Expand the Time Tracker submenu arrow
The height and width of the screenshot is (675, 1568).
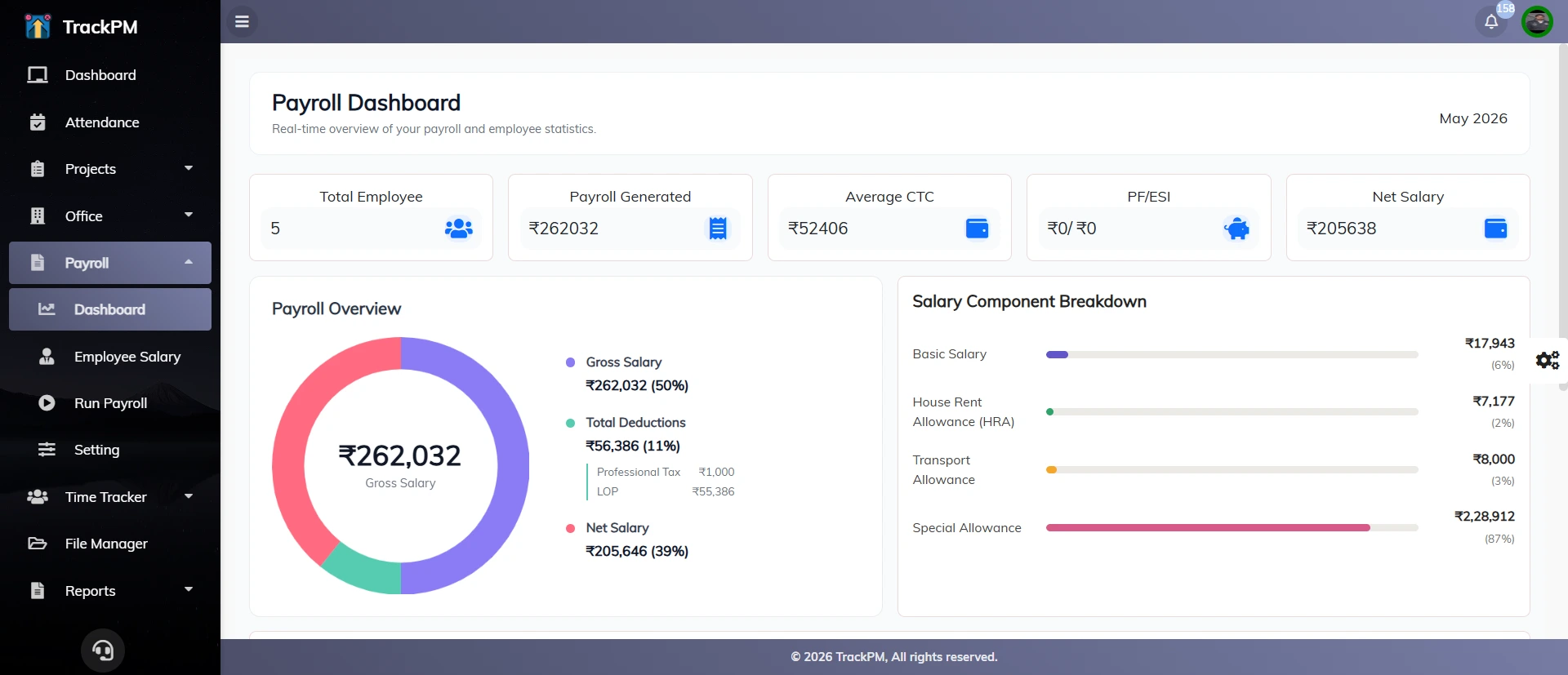coord(189,496)
